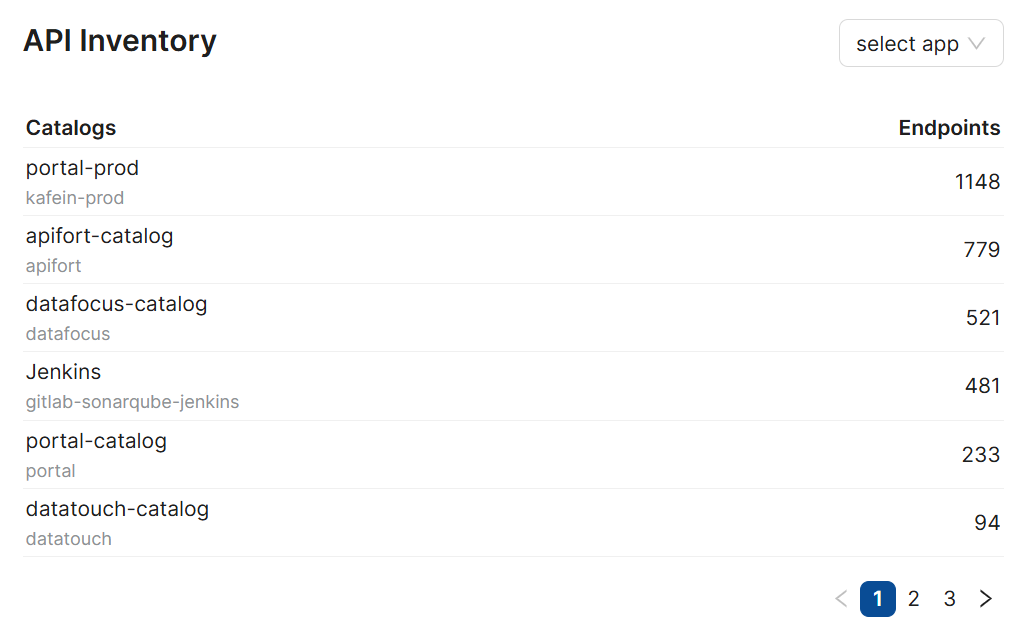
Task: Open datafocus-catalog from the list
Action: (116, 304)
